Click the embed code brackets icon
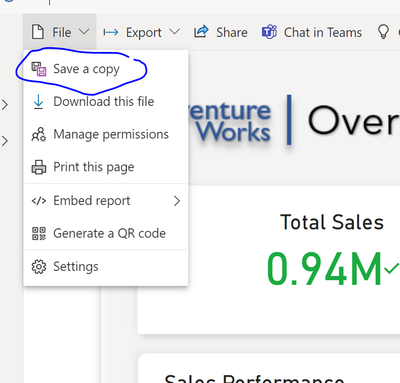This screenshot has height=383, width=400. [39, 201]
